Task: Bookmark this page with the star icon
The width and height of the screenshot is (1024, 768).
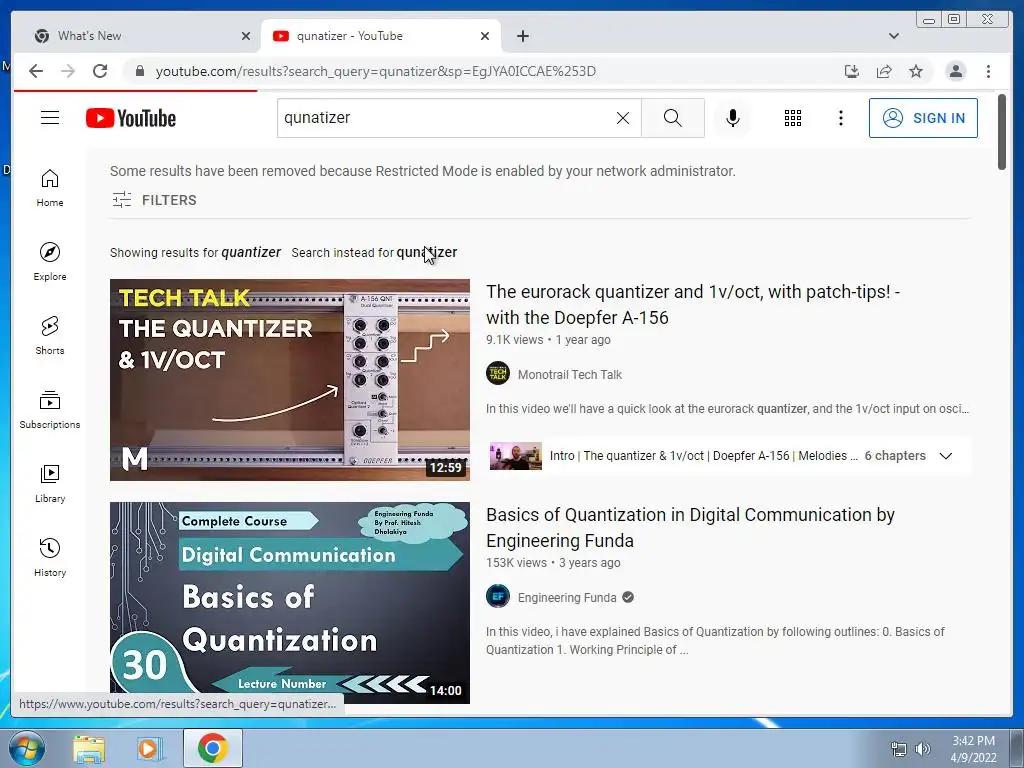Action: 916,71
